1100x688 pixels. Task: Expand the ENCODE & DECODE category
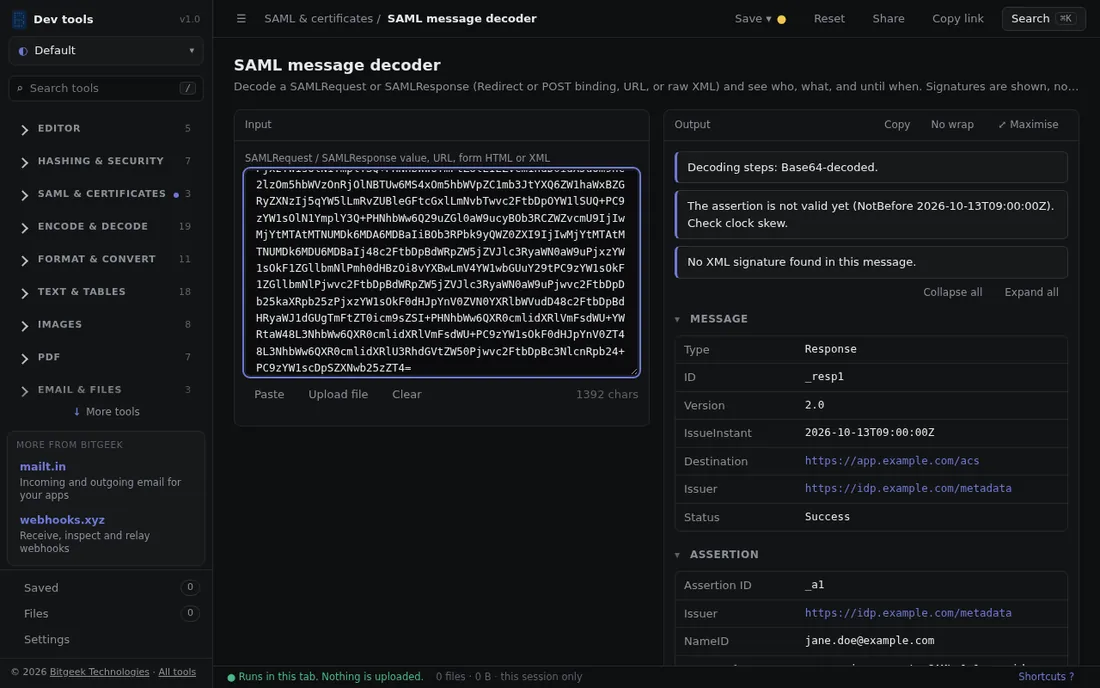106,227
